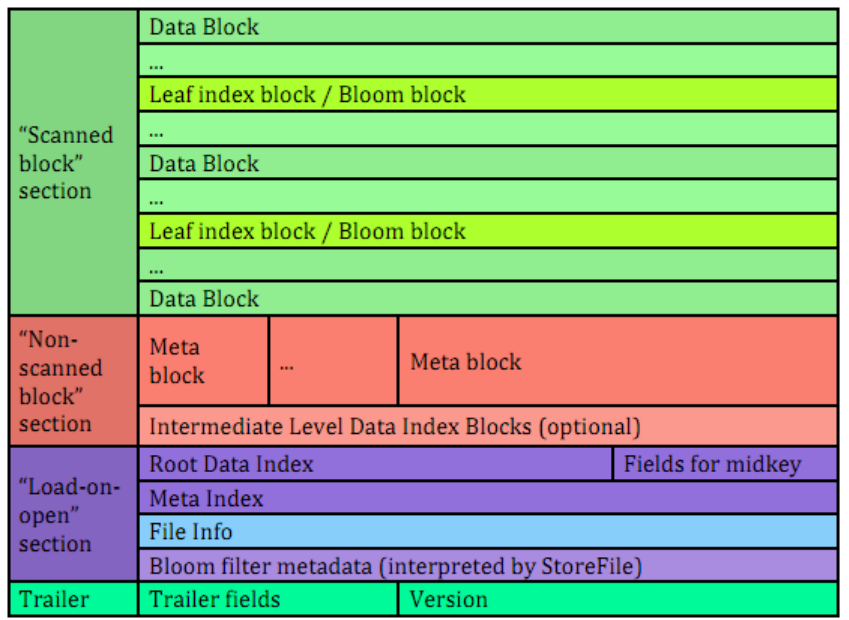Select the first Leaf index block / Bloom block row

[x=488, y=94]
